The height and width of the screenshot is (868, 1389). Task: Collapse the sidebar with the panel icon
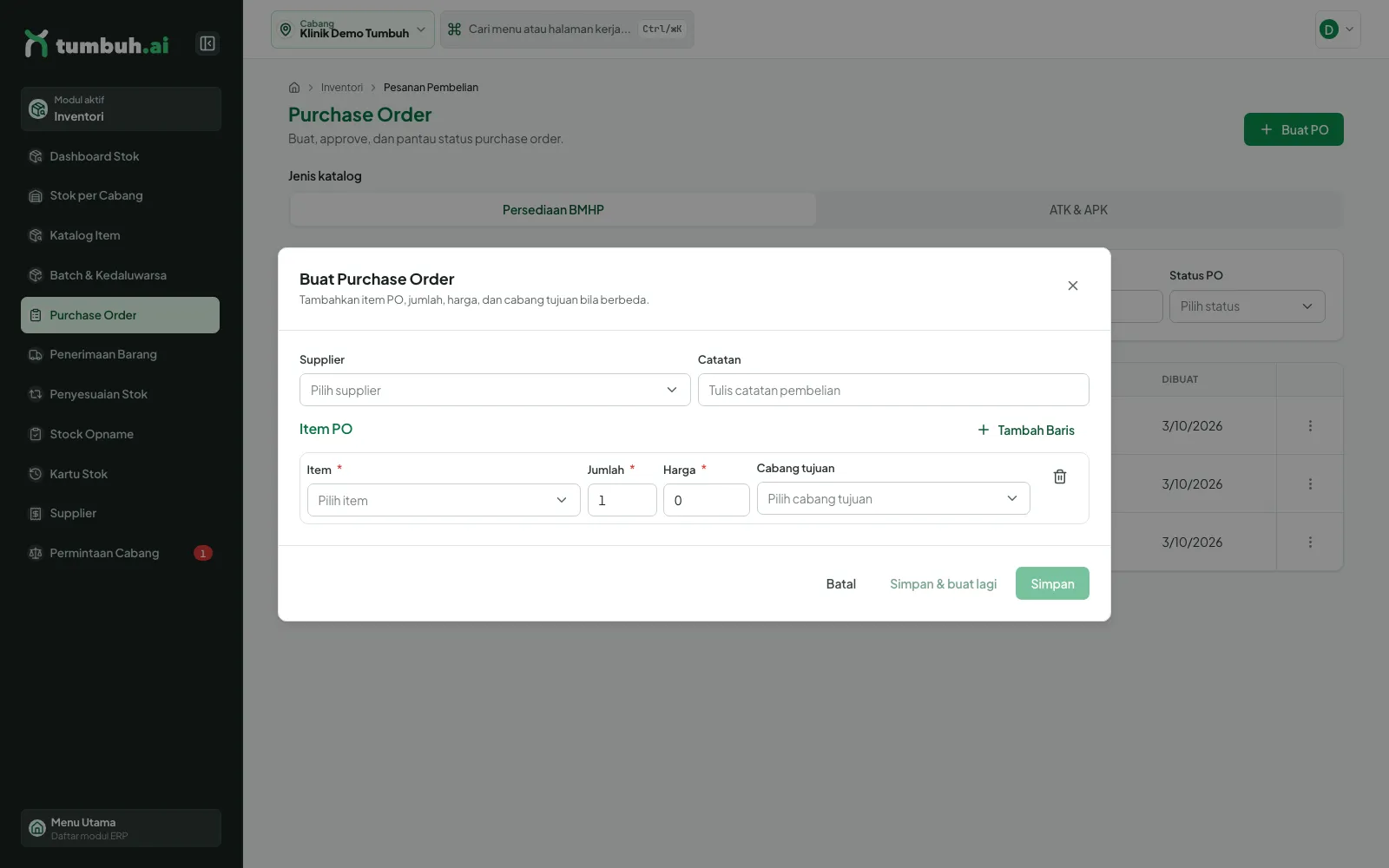(207, 43)
